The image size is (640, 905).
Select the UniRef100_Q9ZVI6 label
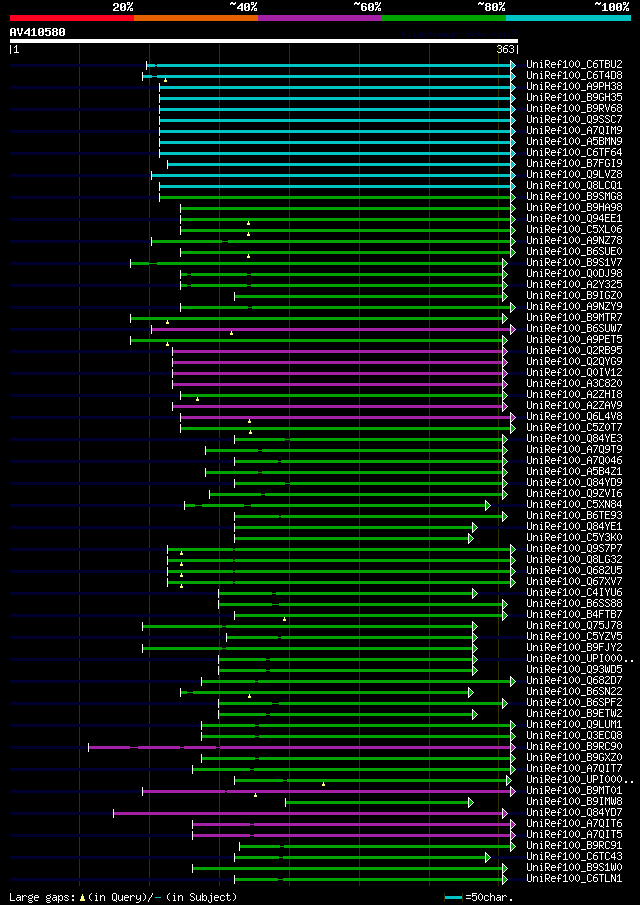point(574,494)
